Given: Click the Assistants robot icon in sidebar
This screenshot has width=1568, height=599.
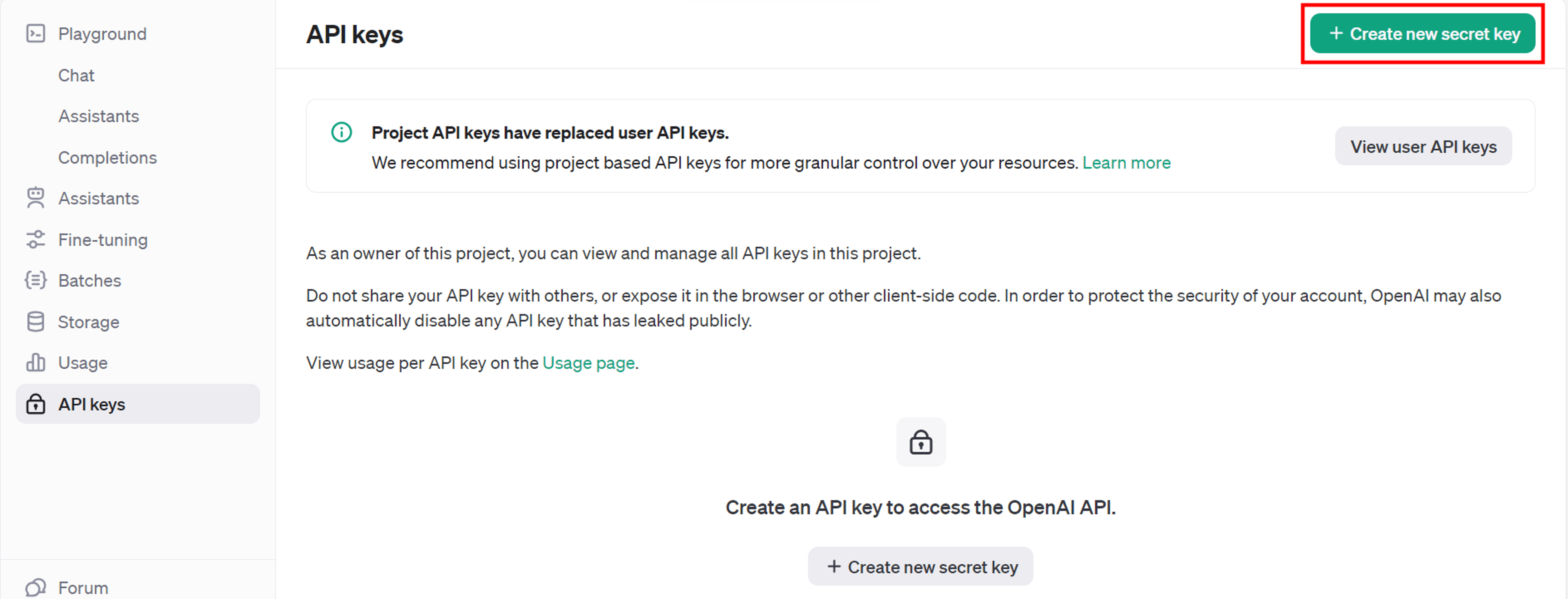Looking at the screenshot, I should [35, 198].
